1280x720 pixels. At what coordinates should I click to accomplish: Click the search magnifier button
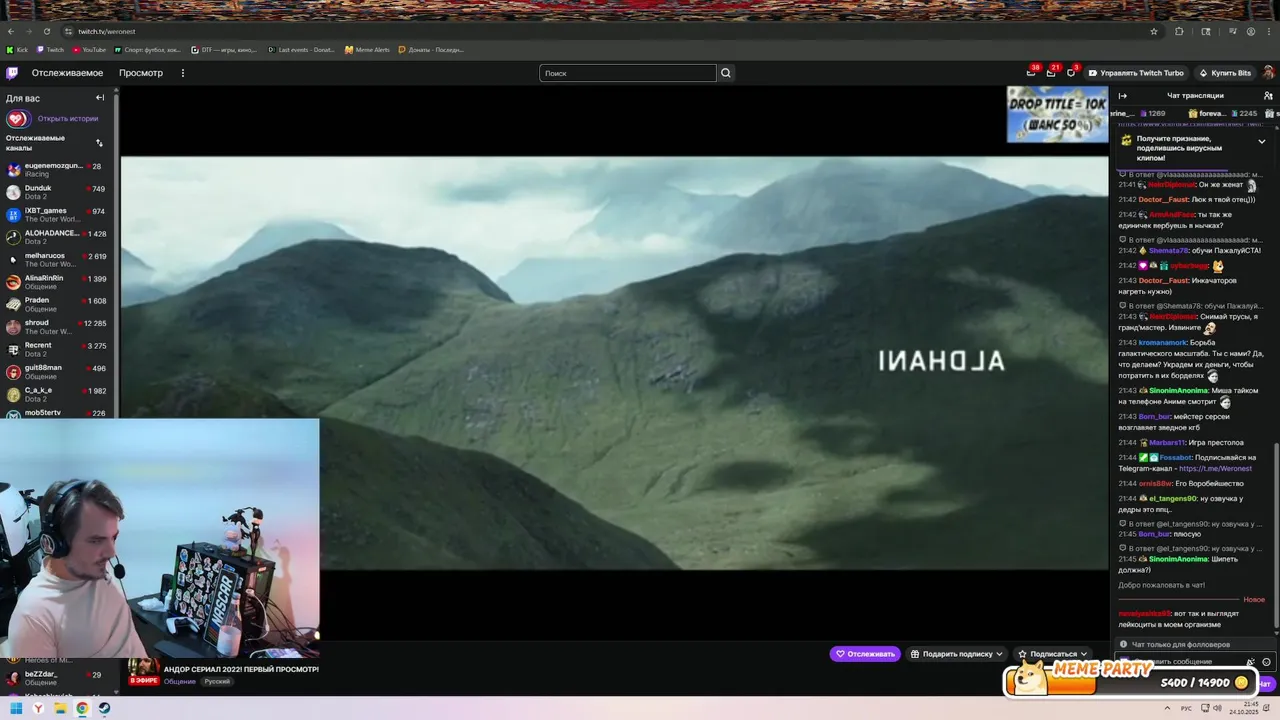(x=726, y=73)
